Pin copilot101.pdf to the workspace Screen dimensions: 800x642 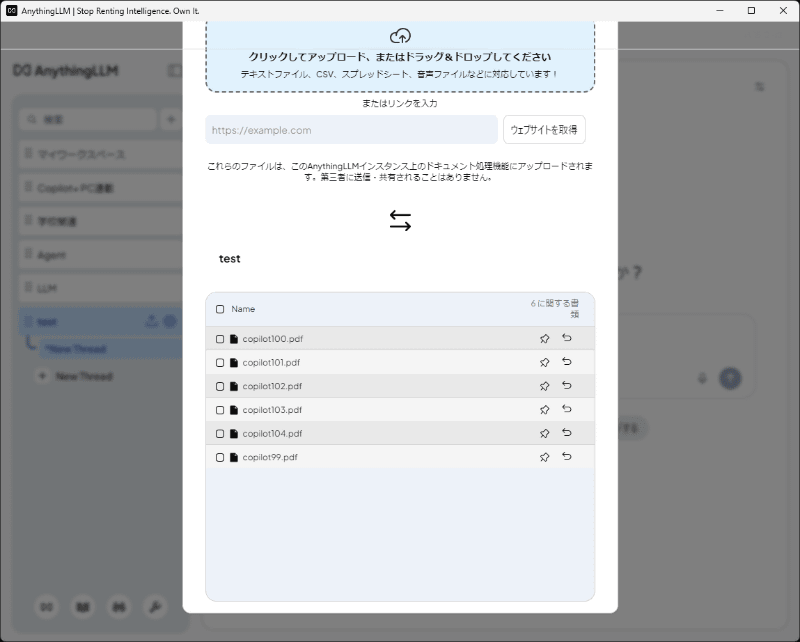point(544,362)
